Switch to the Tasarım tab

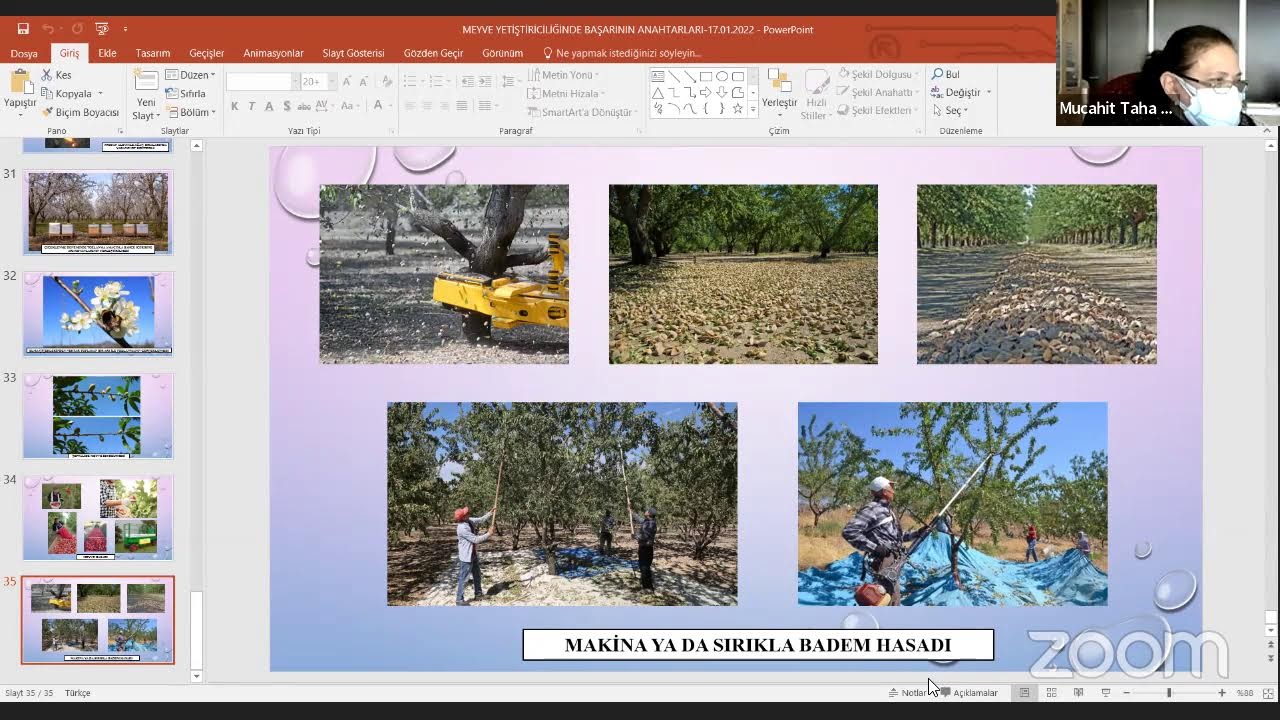tap(153, 53)
